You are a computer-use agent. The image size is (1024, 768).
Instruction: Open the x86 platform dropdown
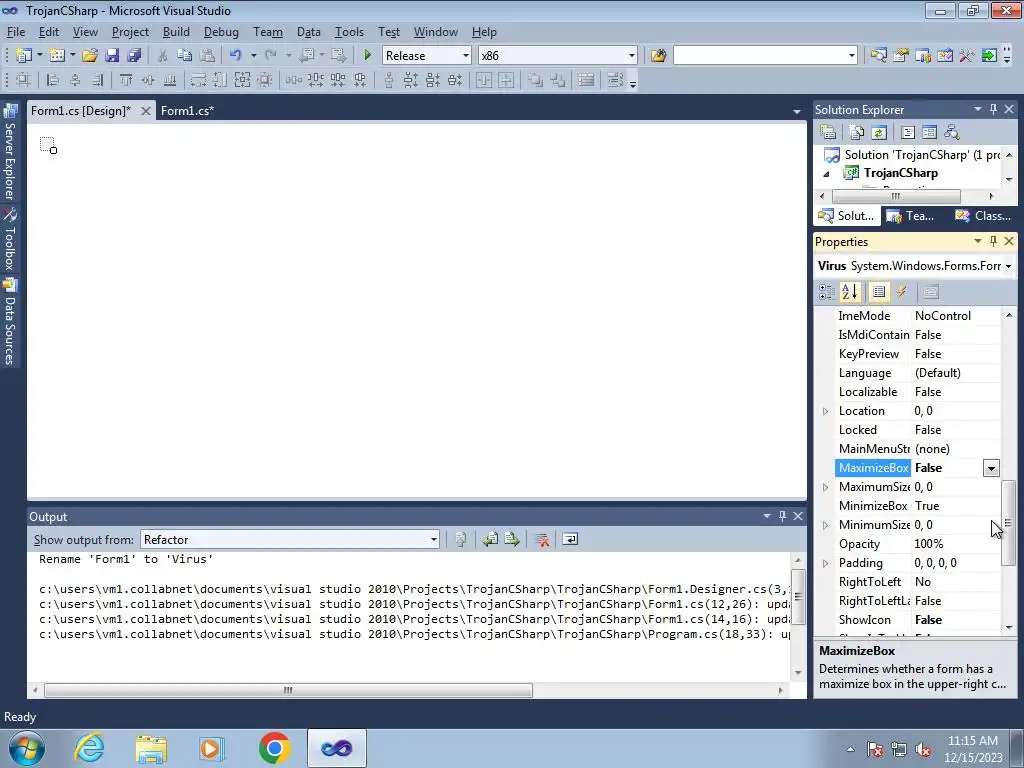click(x=632, y=56)
